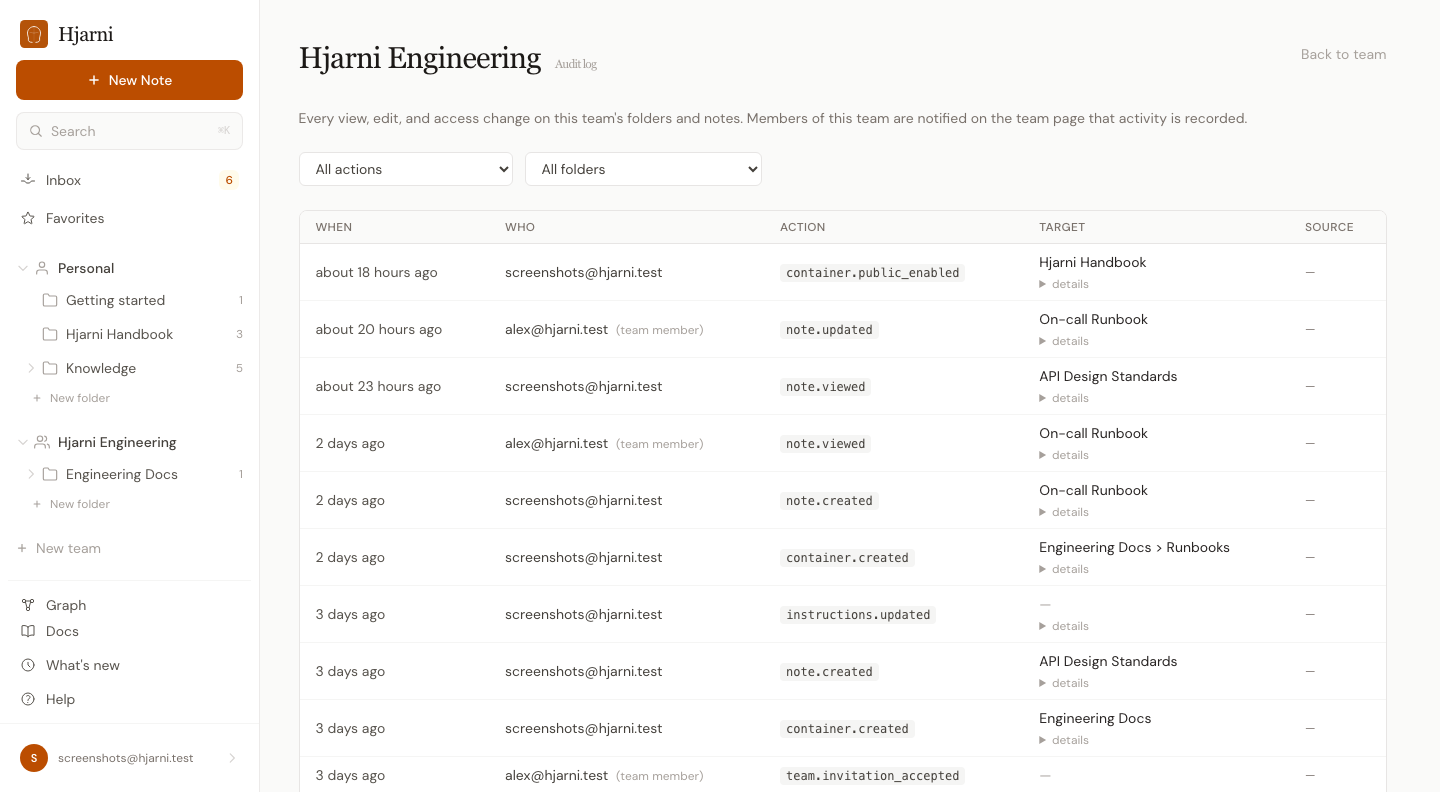This screenshot has height=792, width=1440.
Task: Focus the Search input field
Action: (x=129, y=131)
